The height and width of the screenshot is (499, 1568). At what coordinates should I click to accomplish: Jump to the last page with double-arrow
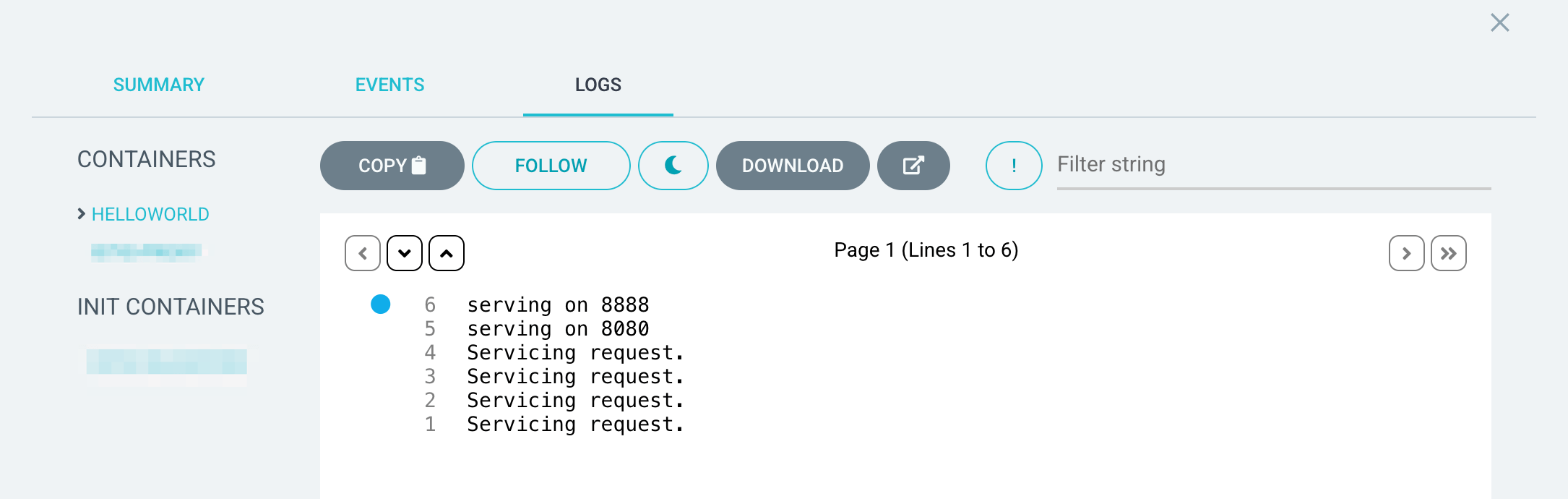point(1449,253)
